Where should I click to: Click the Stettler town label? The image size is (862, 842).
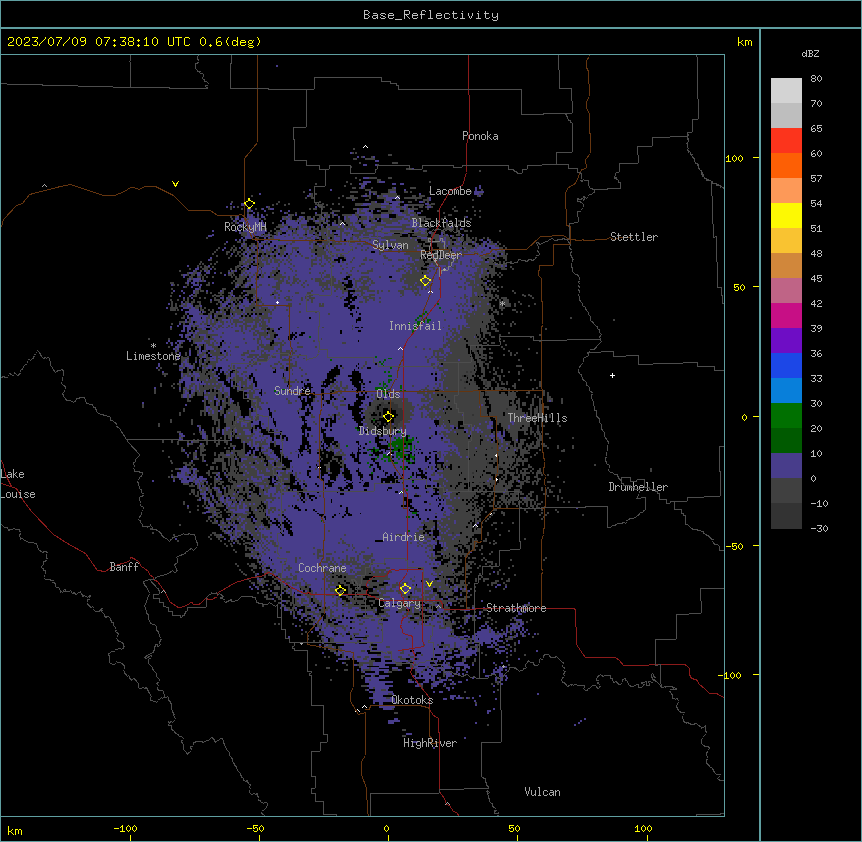click(634, 237)
